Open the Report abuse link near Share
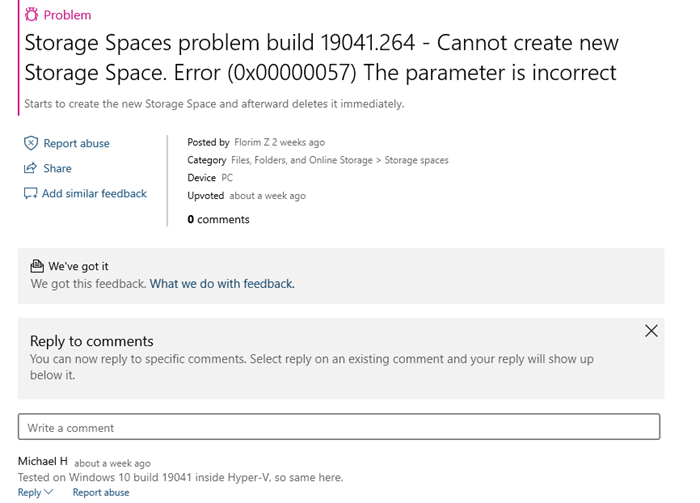This screenshot has width=700, height=503. (x=76, y=143)
